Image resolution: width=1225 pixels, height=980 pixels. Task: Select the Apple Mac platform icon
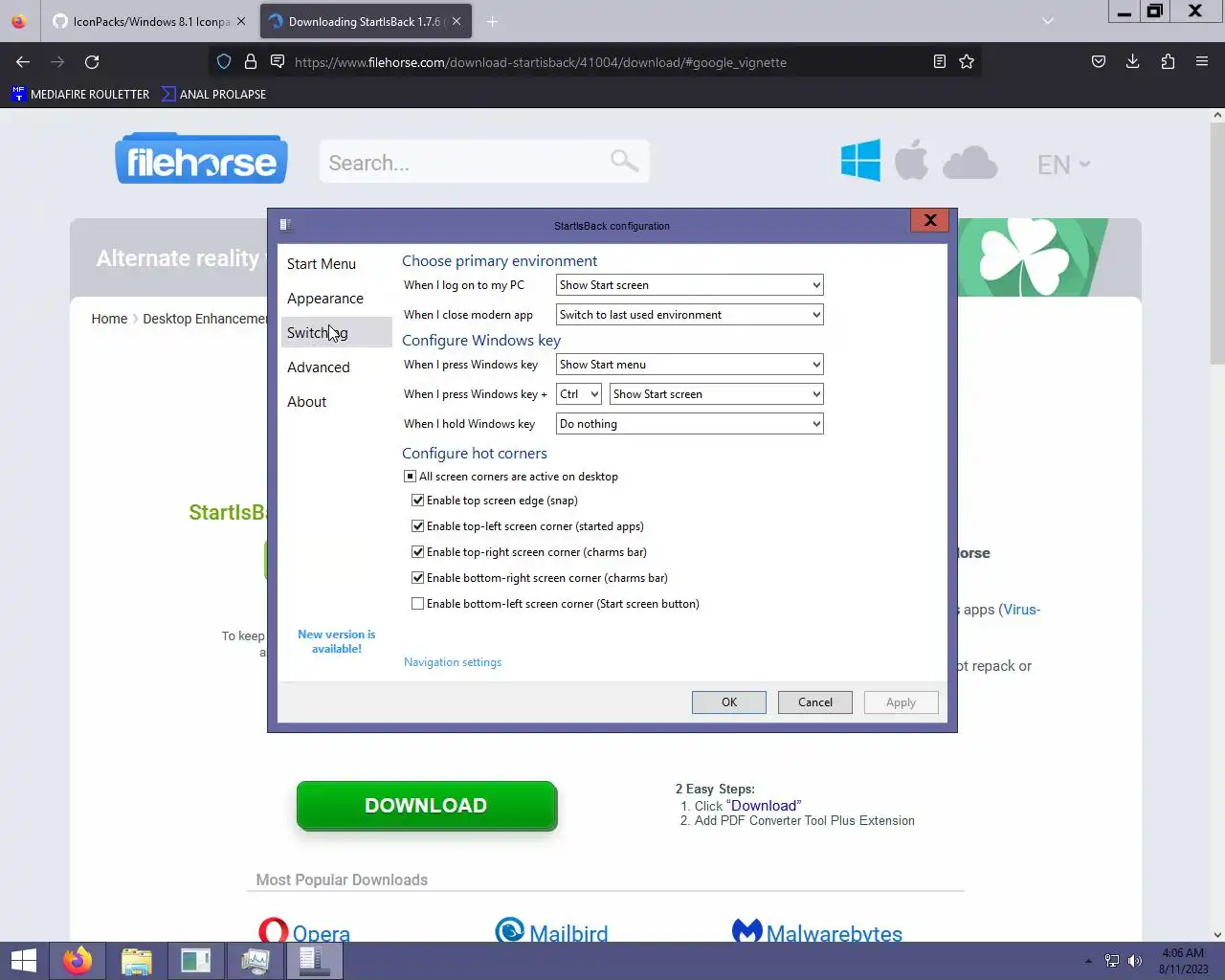point(912,160)
